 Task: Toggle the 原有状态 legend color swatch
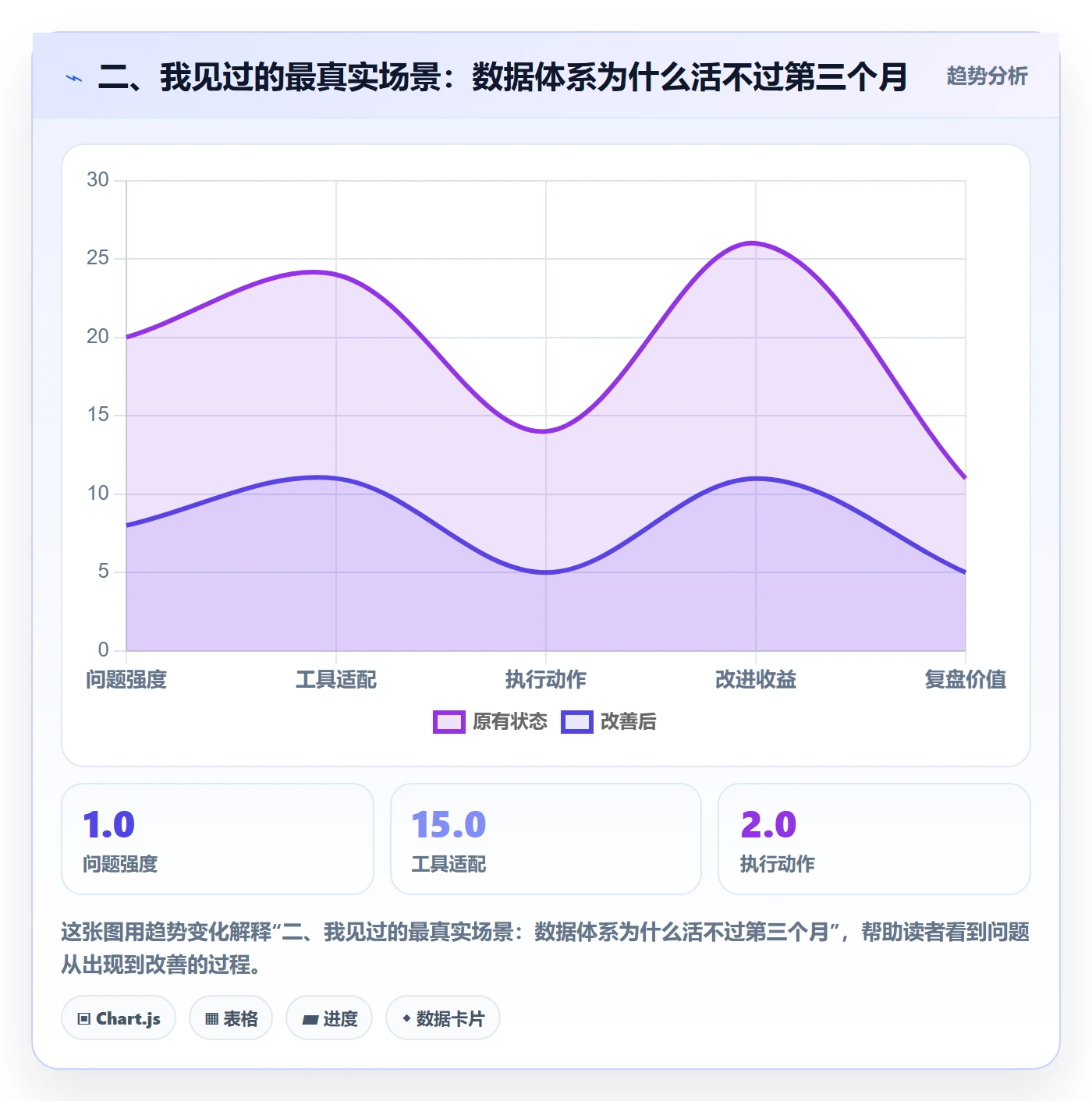[448, 722]
